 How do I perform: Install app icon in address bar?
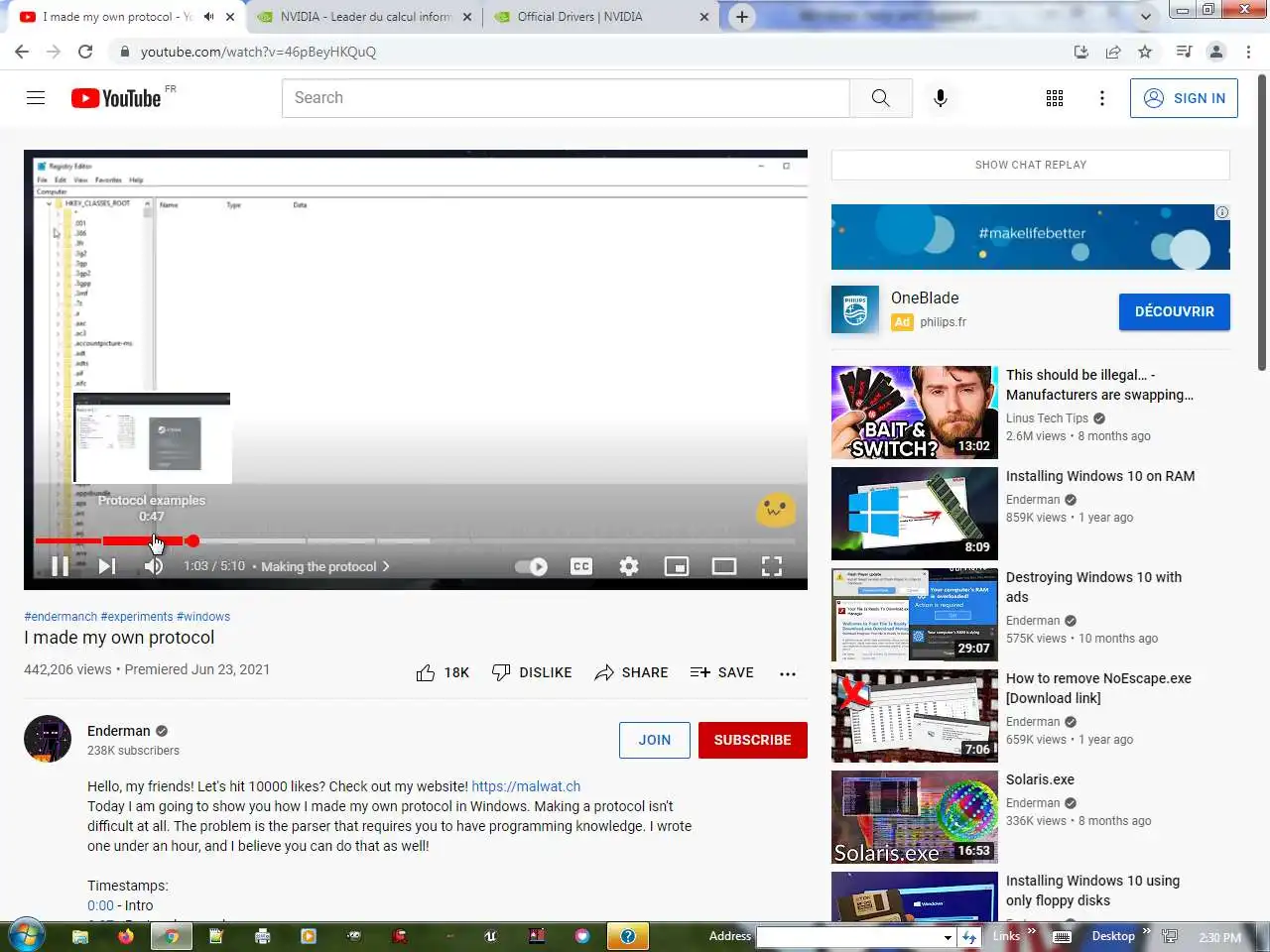tap(1081, 52)
